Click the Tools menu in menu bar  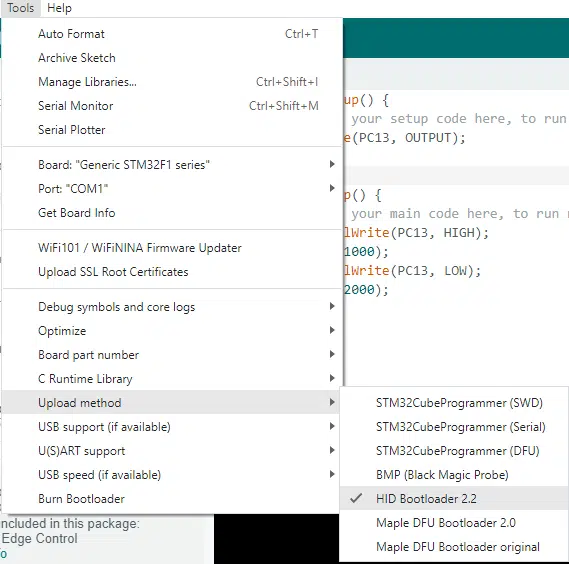pyautogui.click(x=20, y=8)
